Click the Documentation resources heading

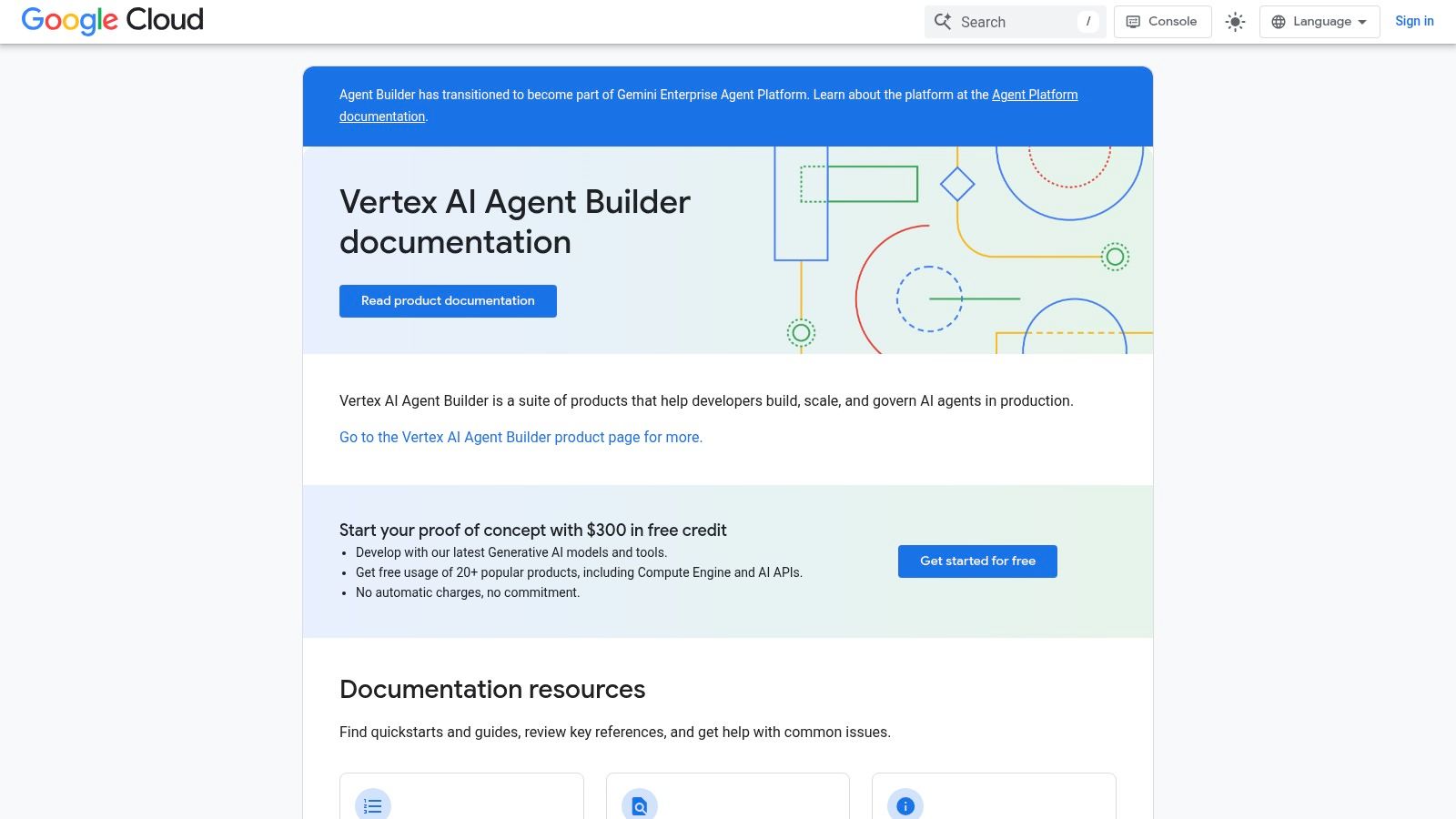(492, 689)
